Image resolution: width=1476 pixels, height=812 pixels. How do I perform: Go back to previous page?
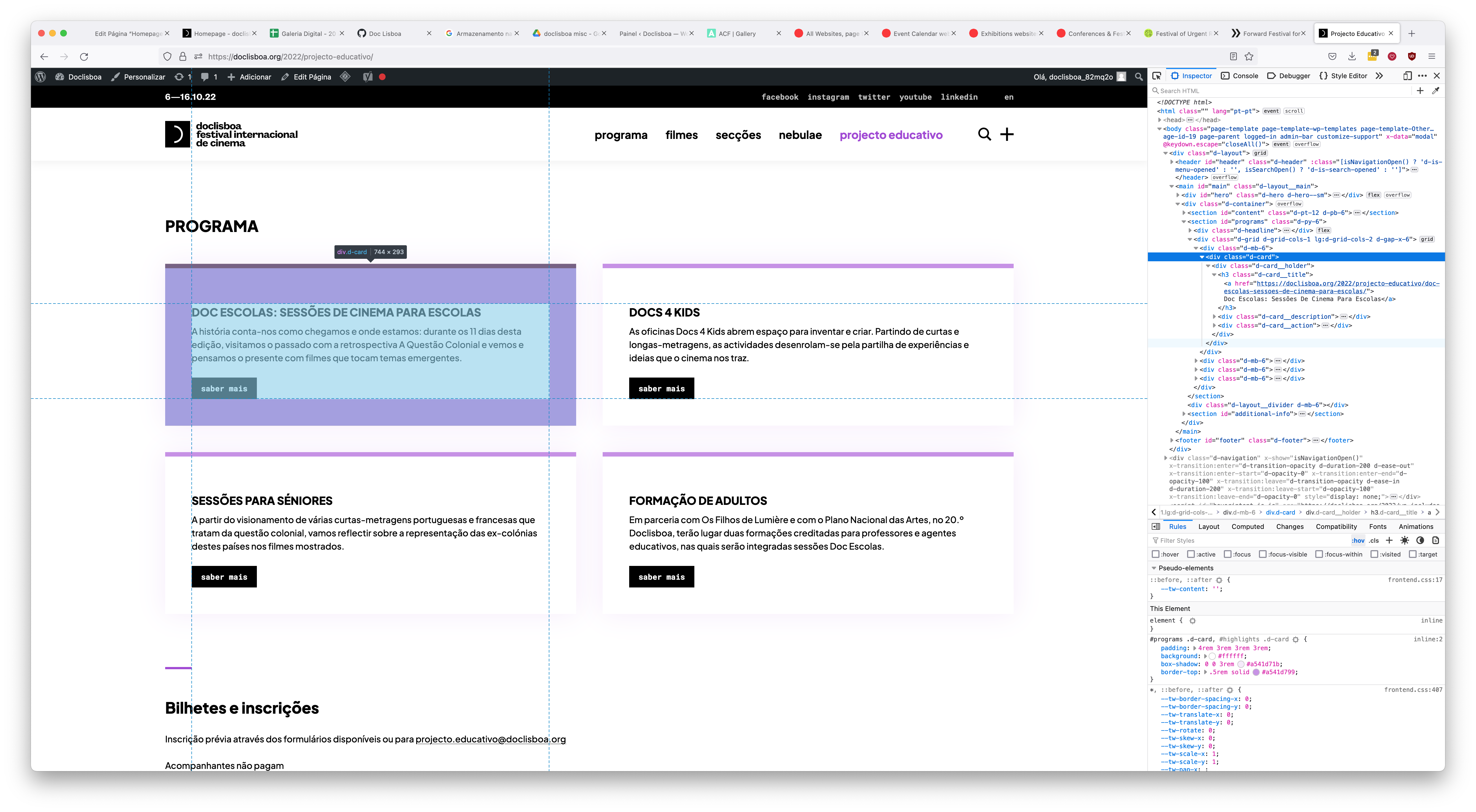click(x=44, y=56)
